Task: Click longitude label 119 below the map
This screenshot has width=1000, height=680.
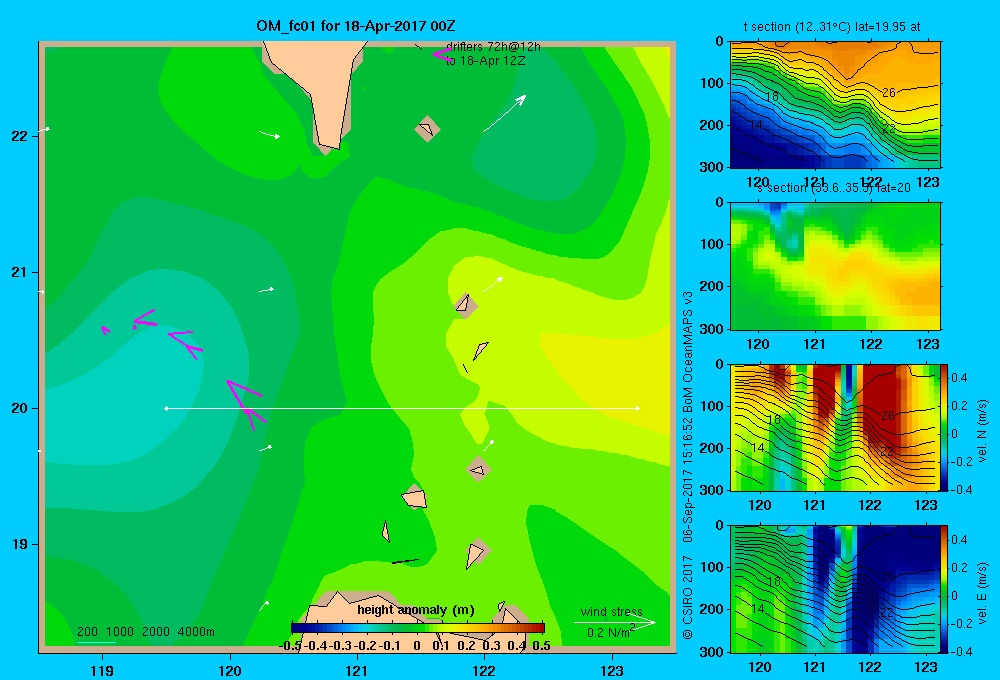Action: tap(102, 670)
